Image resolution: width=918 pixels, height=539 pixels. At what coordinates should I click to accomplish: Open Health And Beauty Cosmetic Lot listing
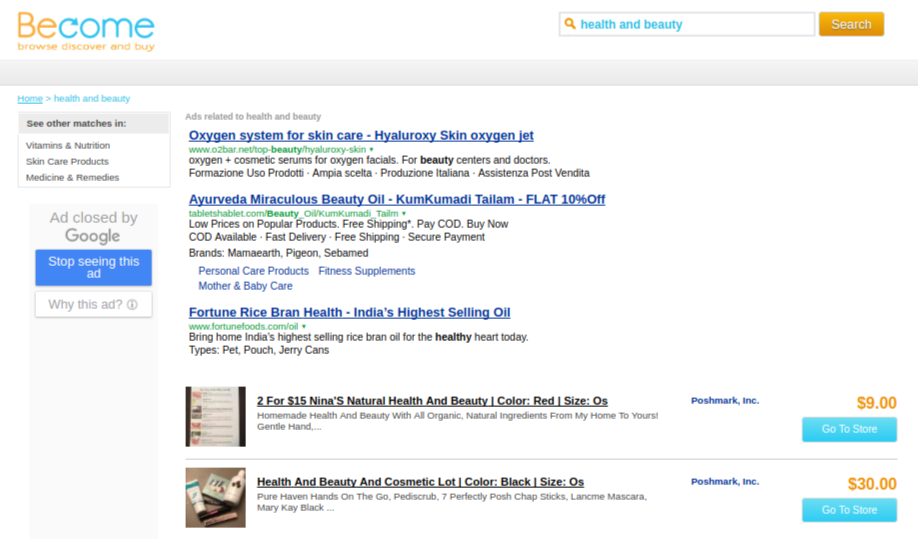coord(420,482)
